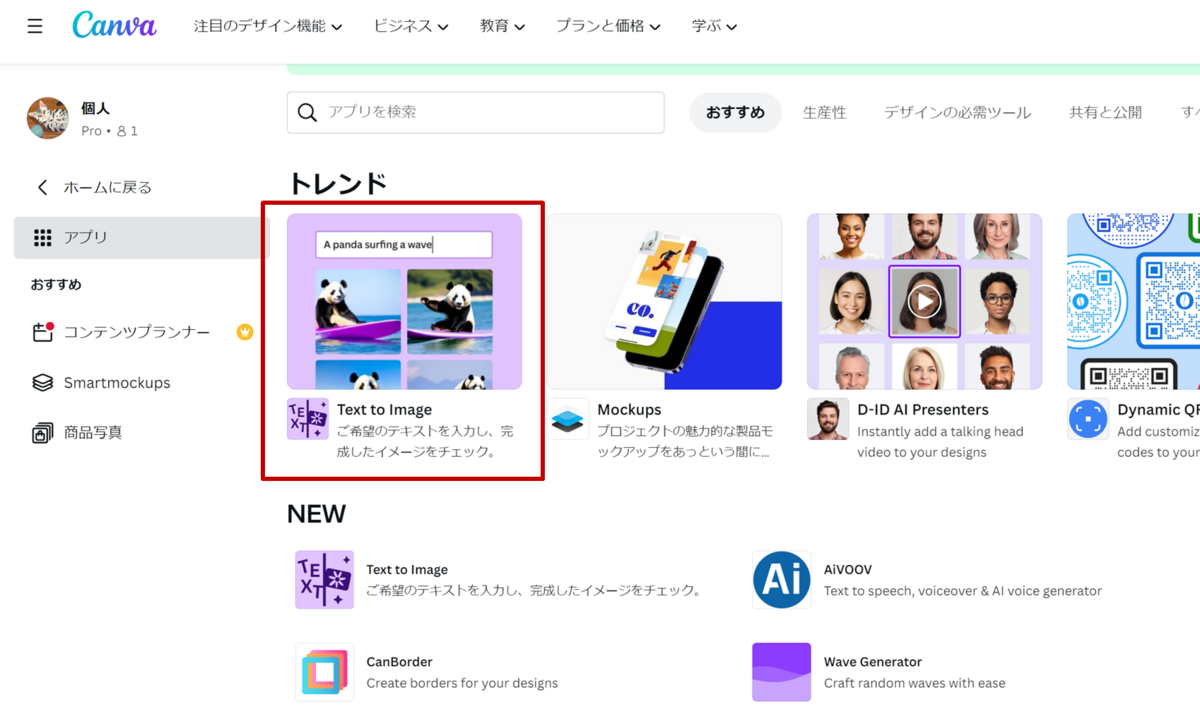Image resolution: width=1200 pixels, height=714 pixels.
Task: Click the back arrow beside ホームに戻る
Action: [42, 187]
